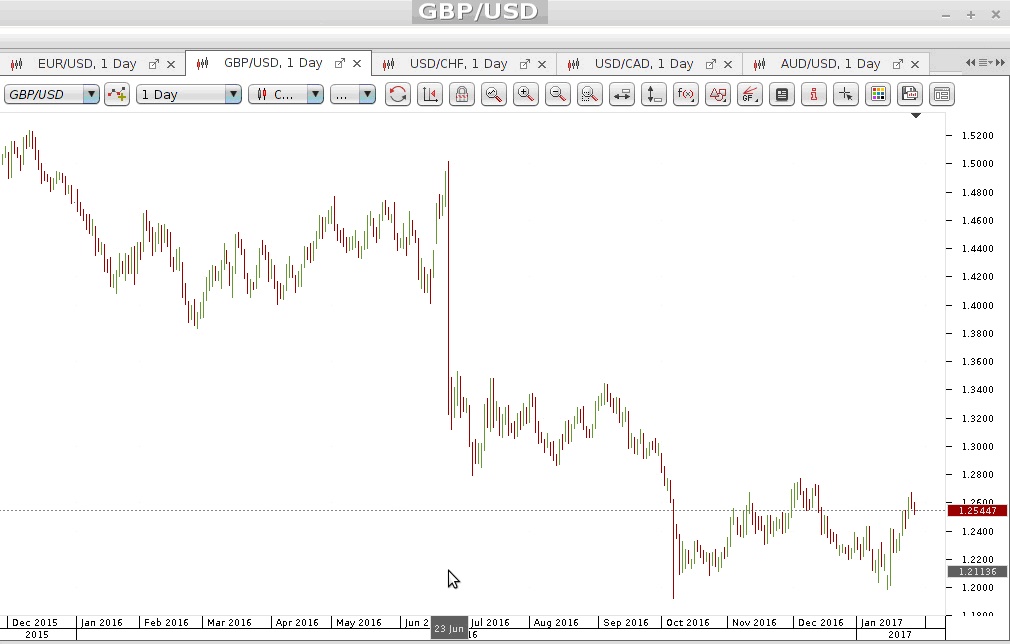
Task: Open the tab list menu button
Action: 985,63
